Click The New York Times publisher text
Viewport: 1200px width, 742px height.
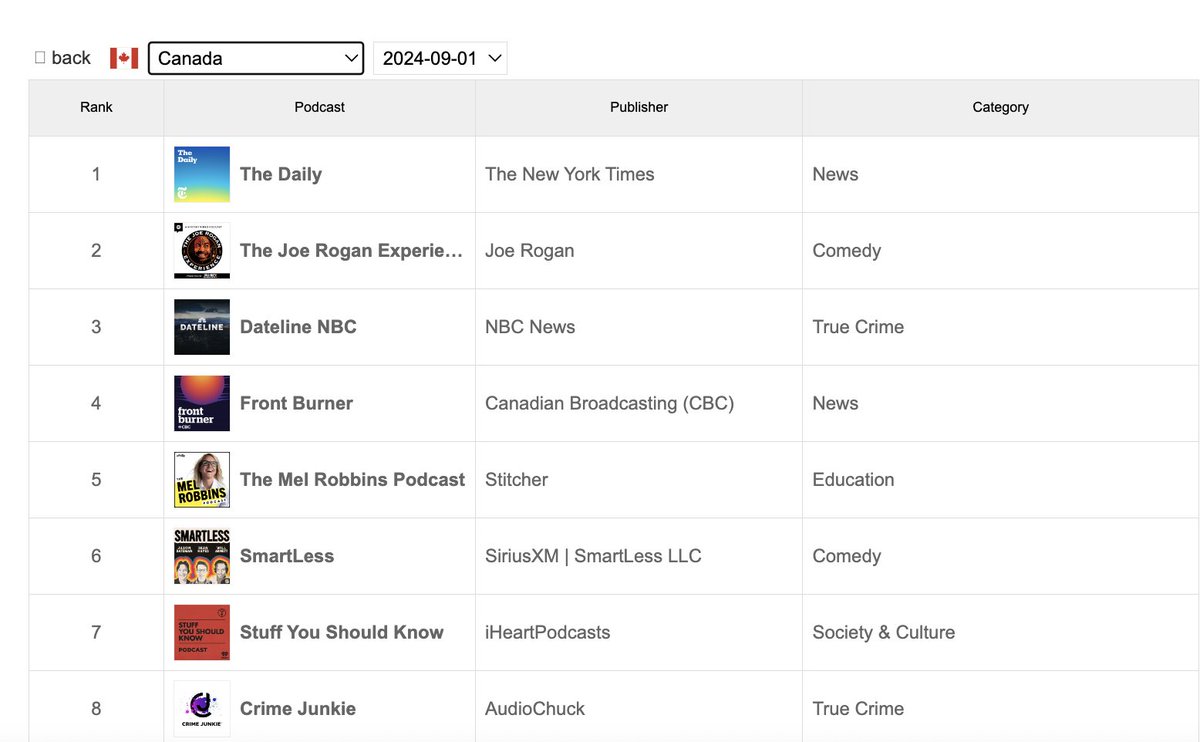(x=569, y=173)
